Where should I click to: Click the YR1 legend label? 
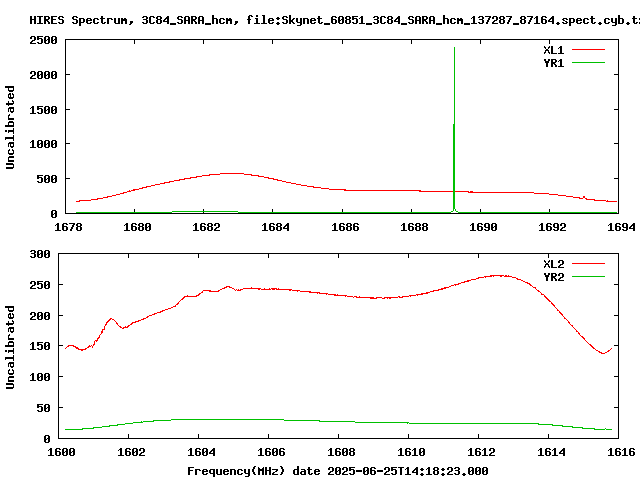(x=553, y=63)
